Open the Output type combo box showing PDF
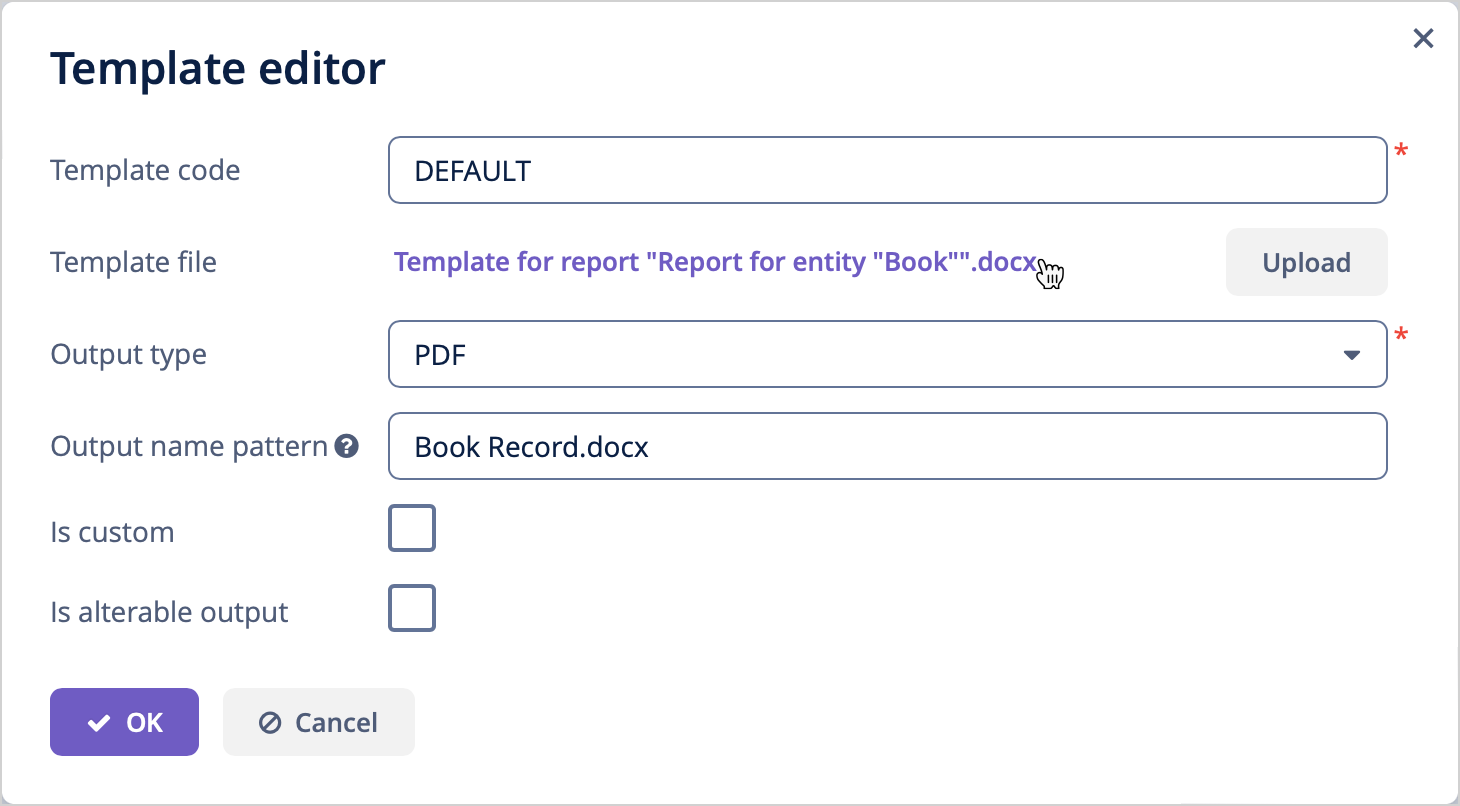This screenshot has width=1460, height=806. (x=887, y=354)
